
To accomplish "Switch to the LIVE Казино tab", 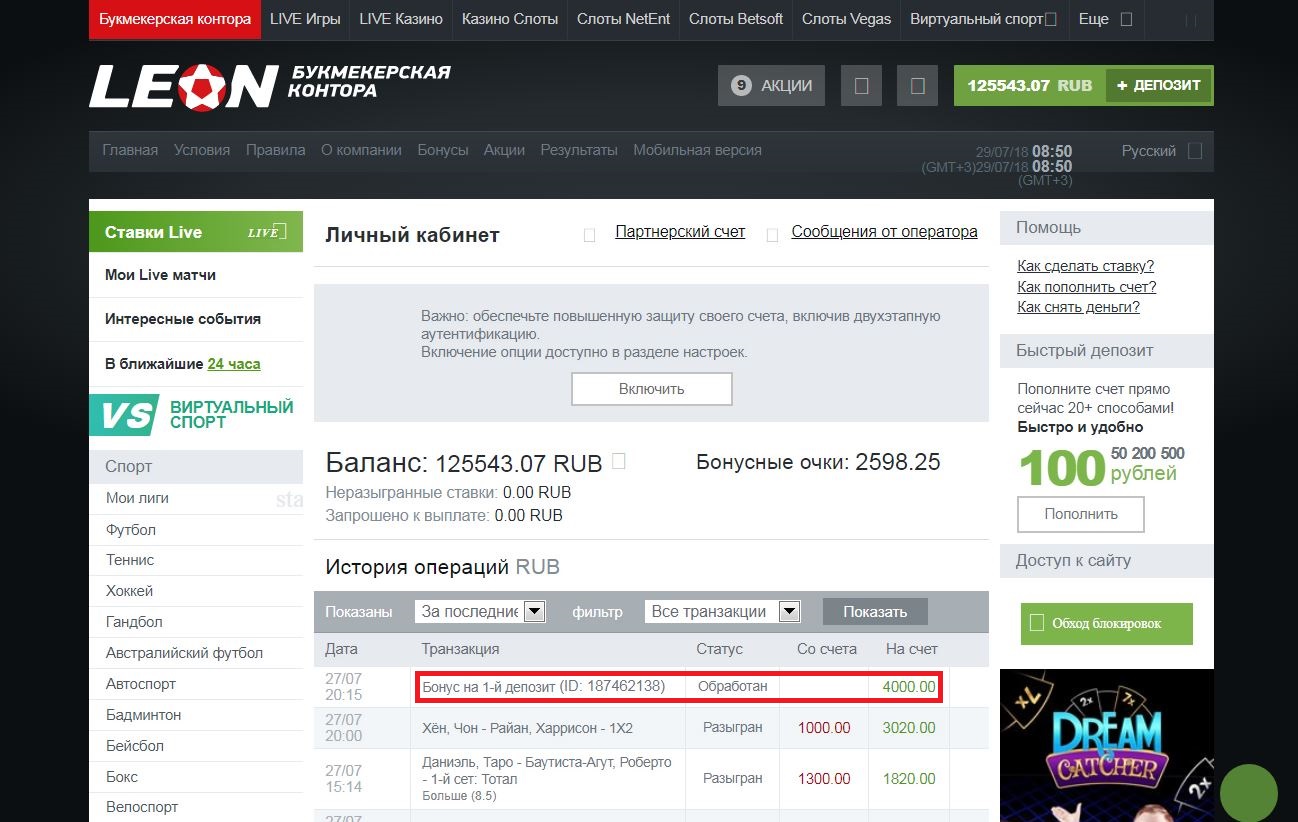I will coord(400,19).
